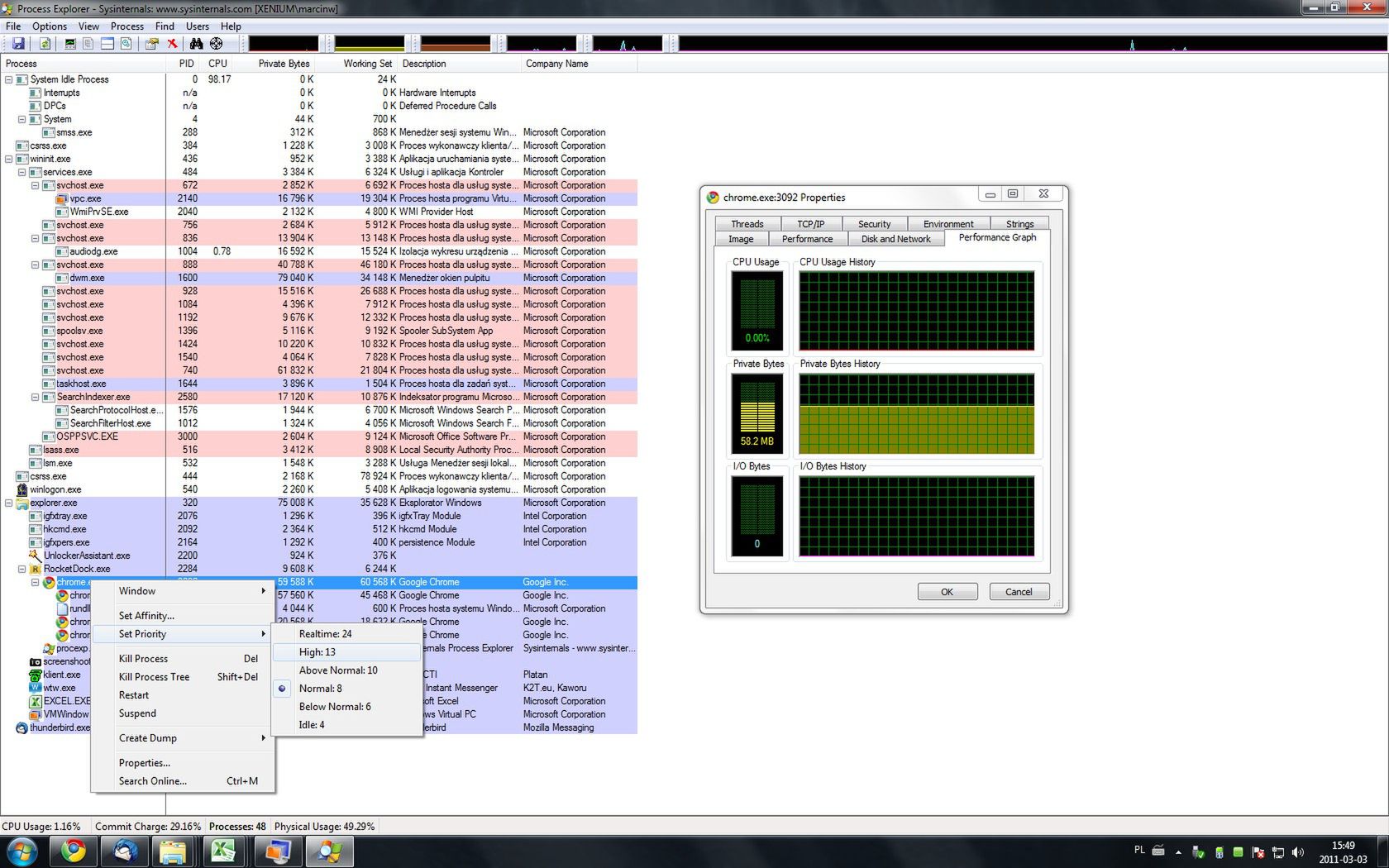Click the EXCEL.EXE process icon

(36, 701)
